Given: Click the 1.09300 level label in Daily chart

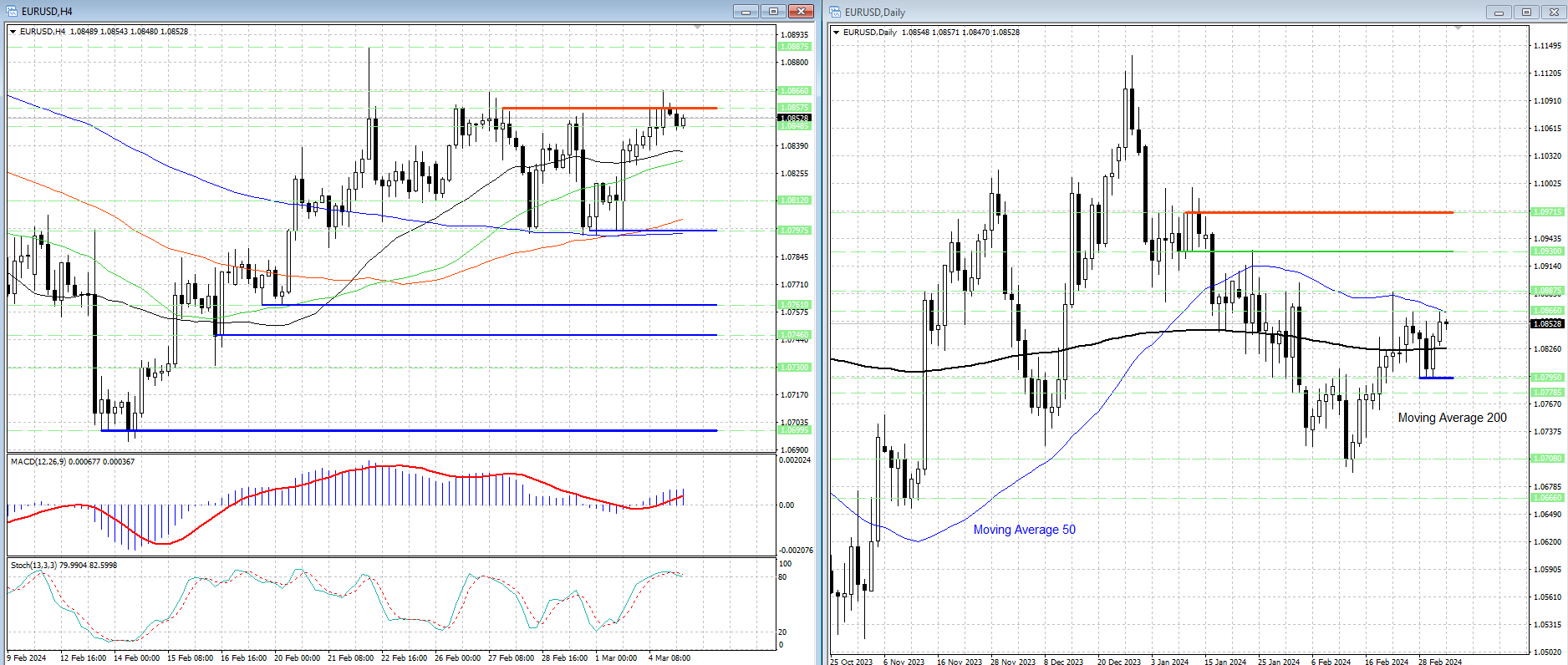Looking at the screenshot, I should click(1546, 251).
